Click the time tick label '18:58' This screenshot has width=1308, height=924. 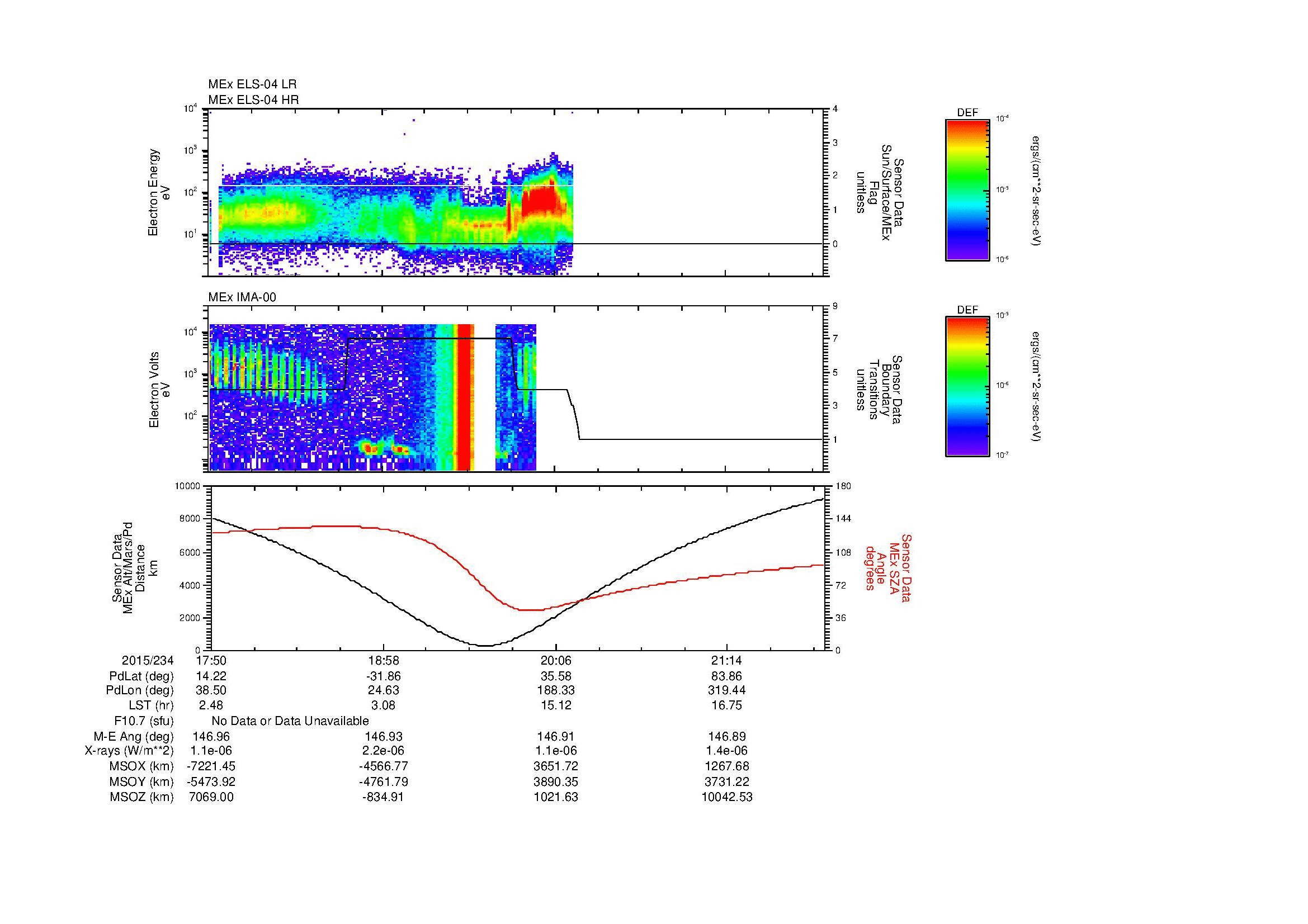point(384,660)
